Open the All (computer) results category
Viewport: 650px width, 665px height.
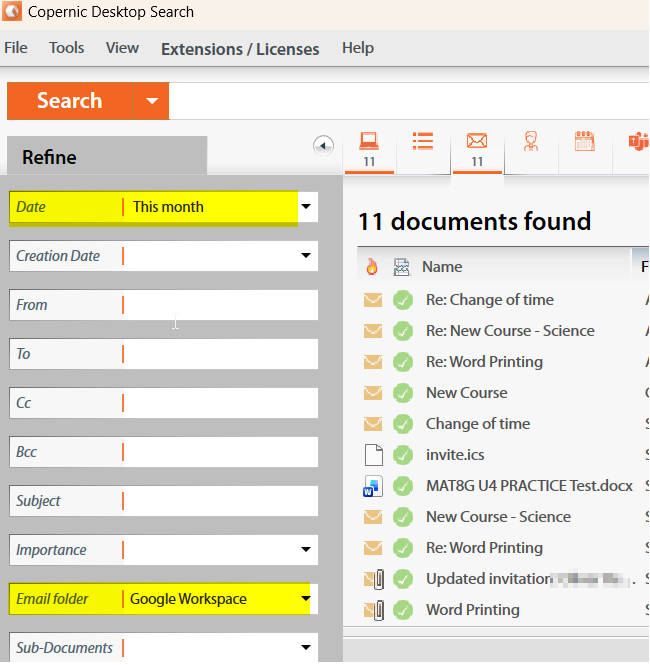(369, 148)
